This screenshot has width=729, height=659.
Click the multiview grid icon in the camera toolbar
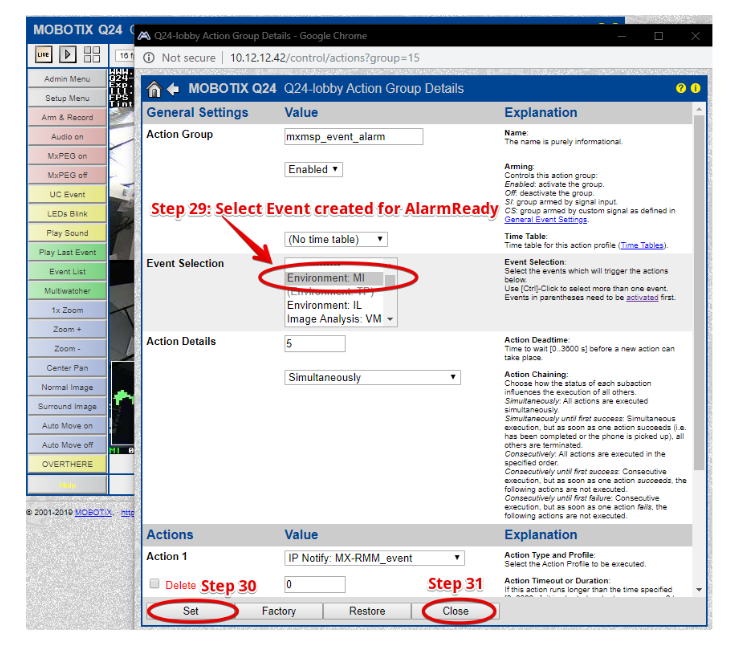92,54
